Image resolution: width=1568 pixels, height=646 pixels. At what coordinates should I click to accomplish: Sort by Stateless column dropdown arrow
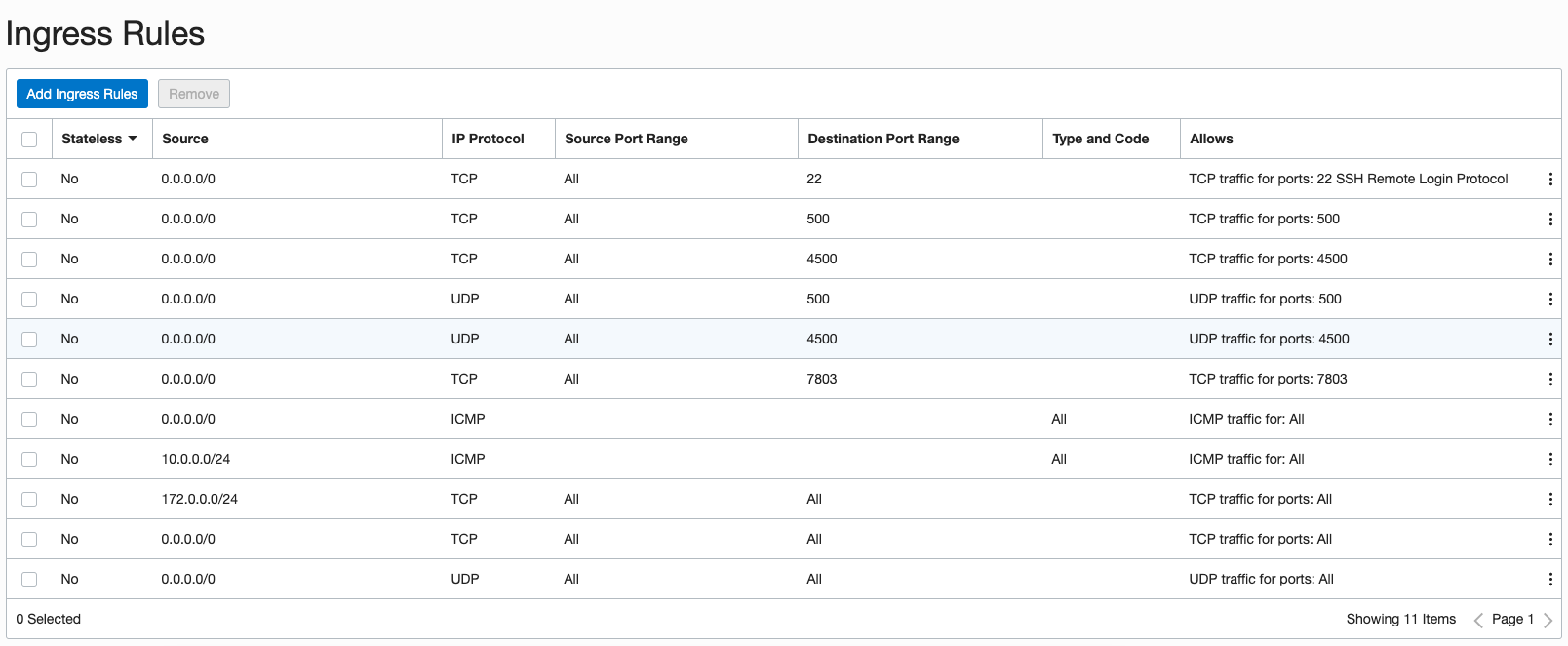[x=133, y=139]
